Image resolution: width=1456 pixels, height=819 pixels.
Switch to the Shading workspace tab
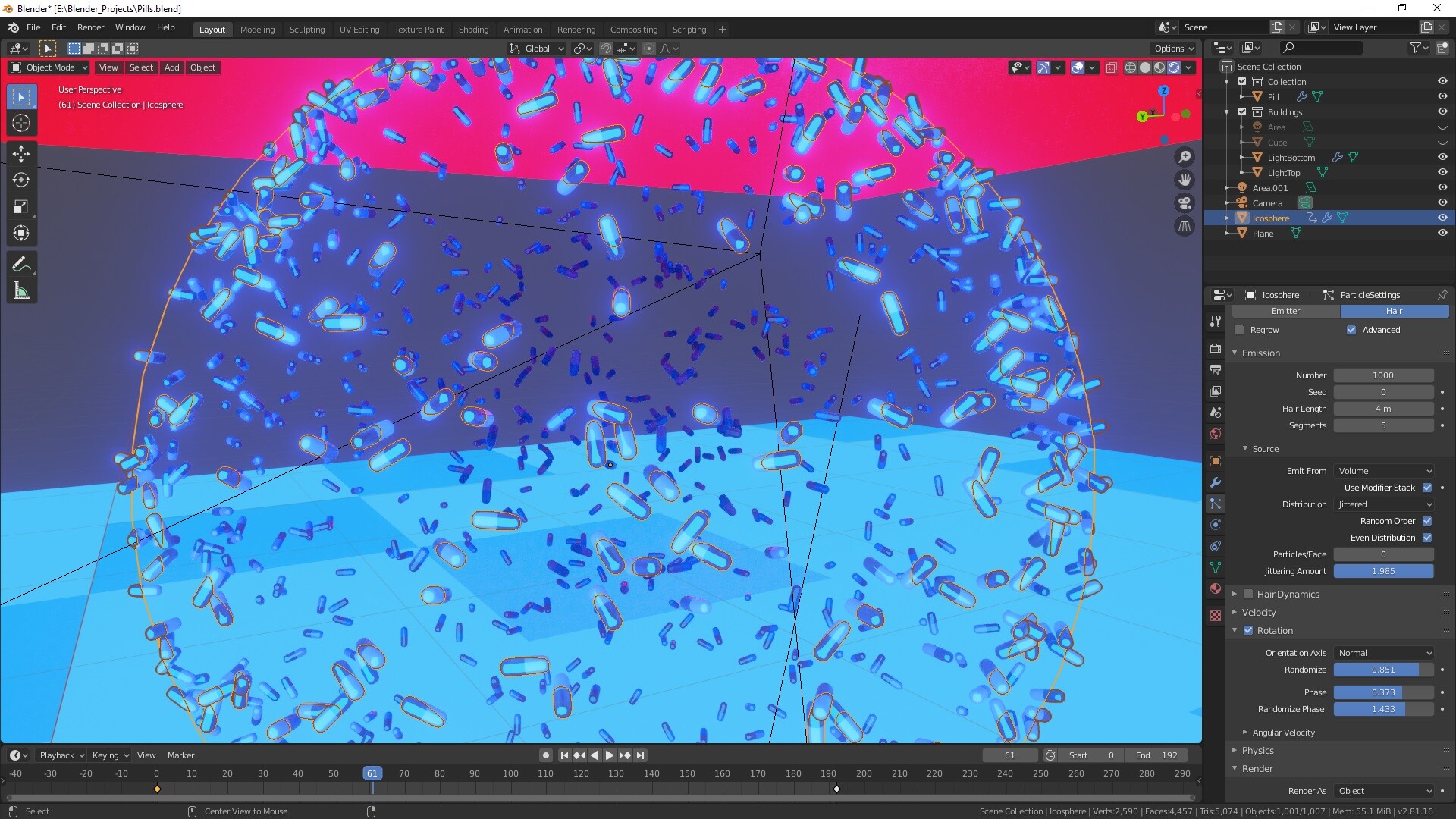[473, 29]
